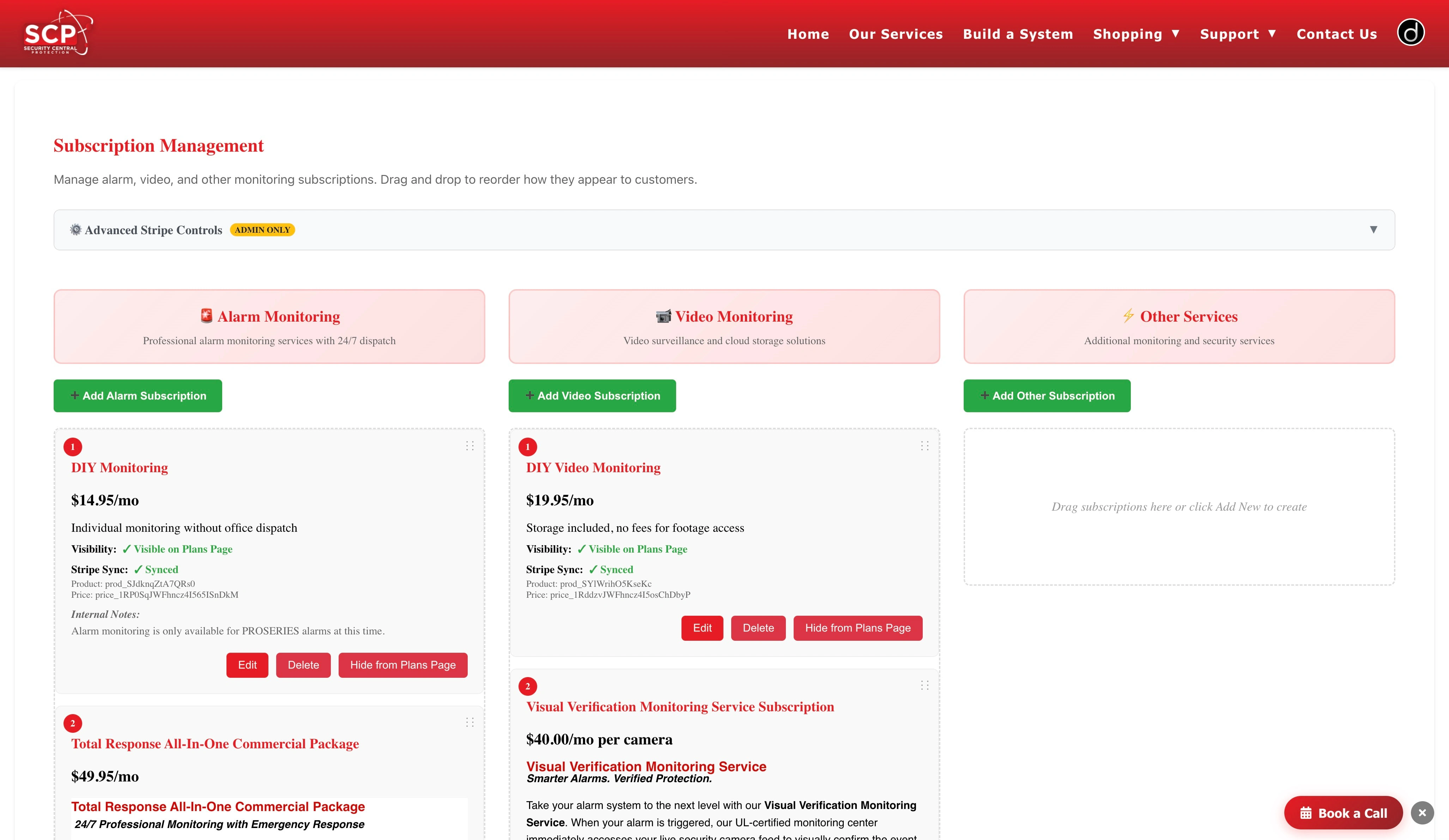The width and height of the screenshot is (1449, 840).
Task: Click Visual Verification Monitoring Service Subscription title
Action: 680,707
